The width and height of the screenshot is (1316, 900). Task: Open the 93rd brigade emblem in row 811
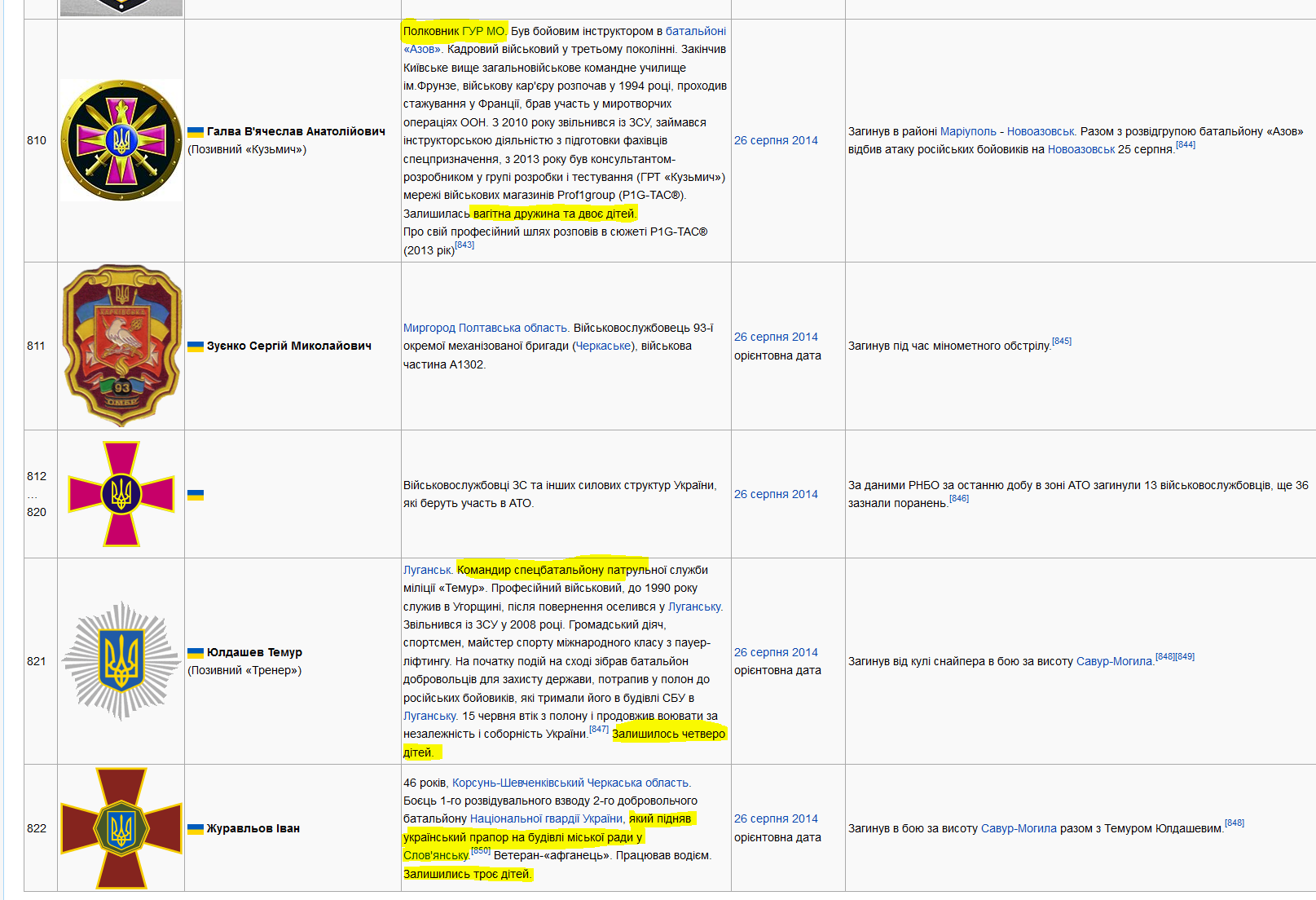121,346
